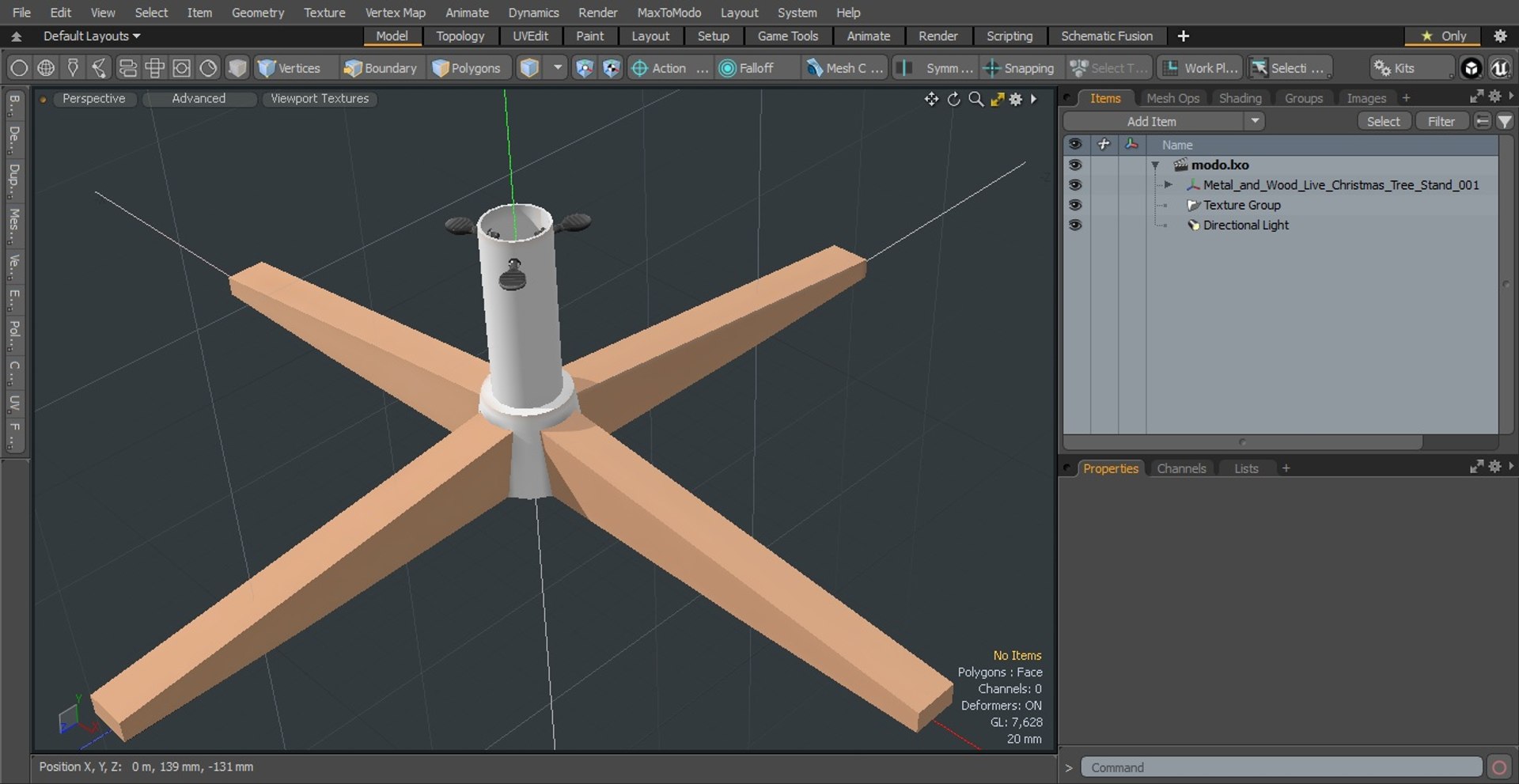Toggle Snapping on the toolbar

tap(1019, 68)
